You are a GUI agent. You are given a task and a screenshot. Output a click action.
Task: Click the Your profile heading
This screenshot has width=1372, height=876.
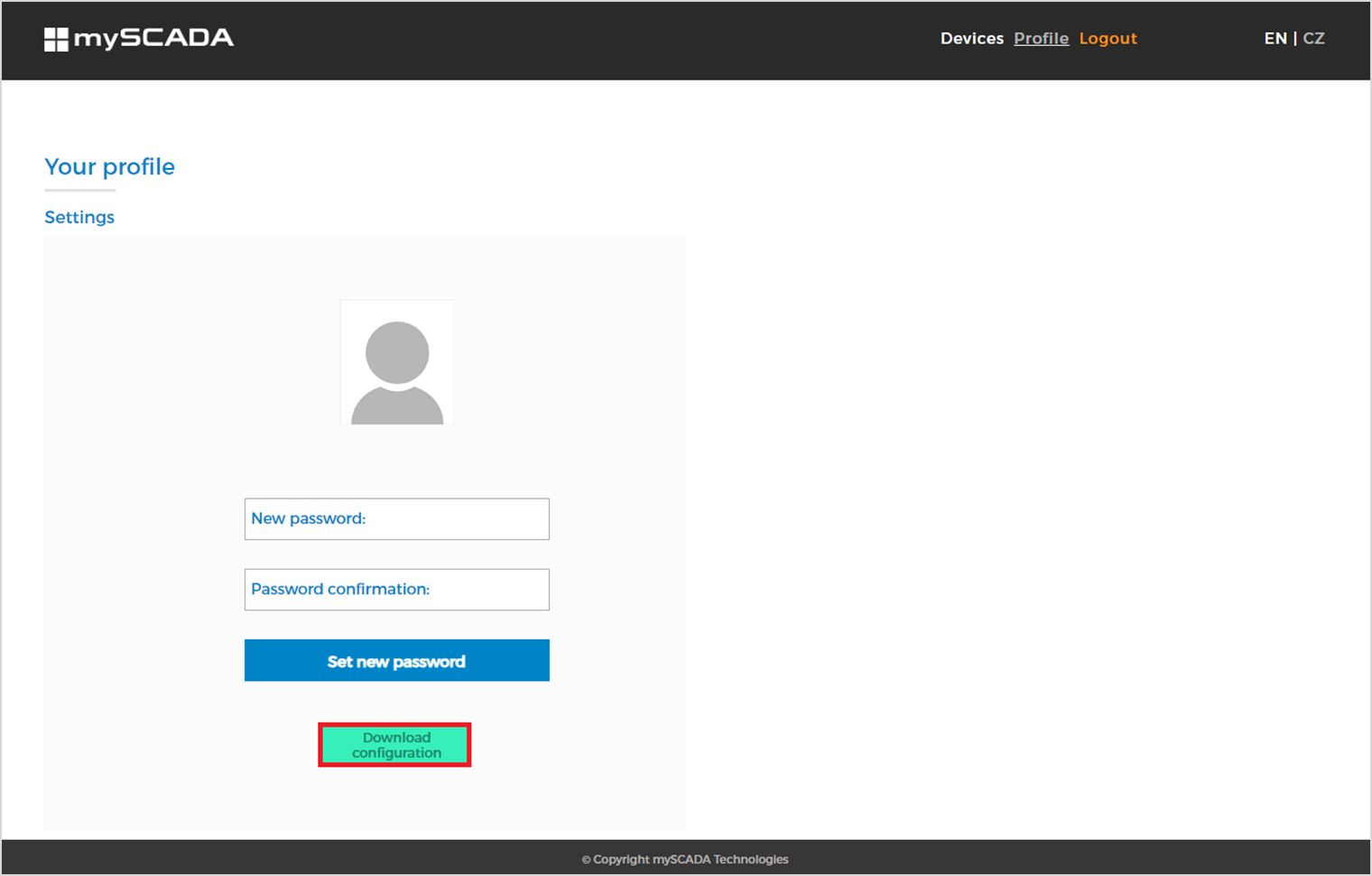click(110, 167)
